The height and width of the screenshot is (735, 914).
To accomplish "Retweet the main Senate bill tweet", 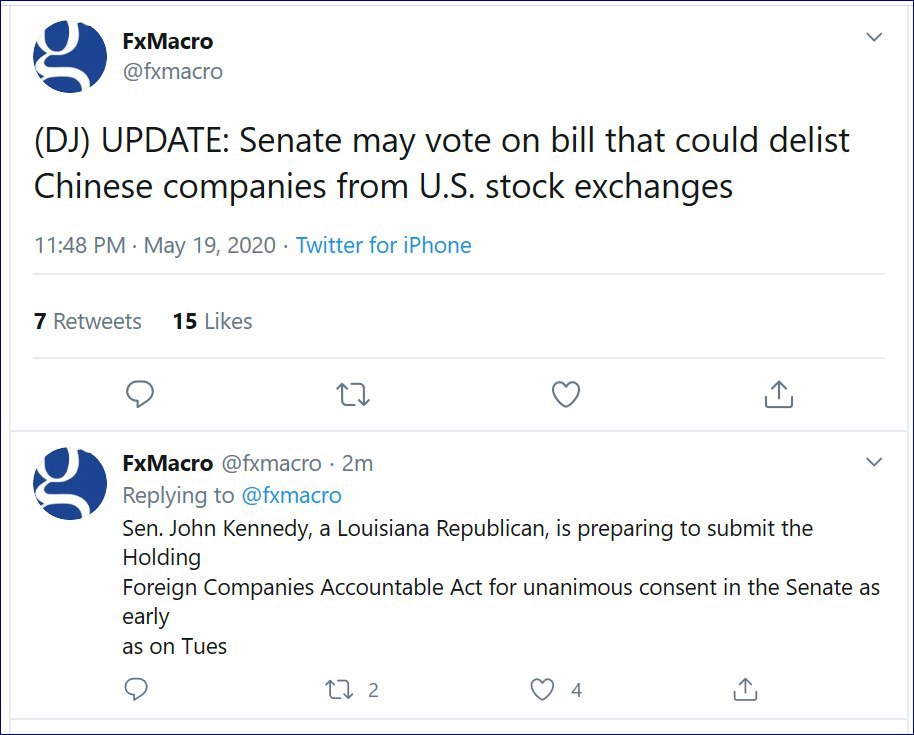I will click(x=353, y=395).
